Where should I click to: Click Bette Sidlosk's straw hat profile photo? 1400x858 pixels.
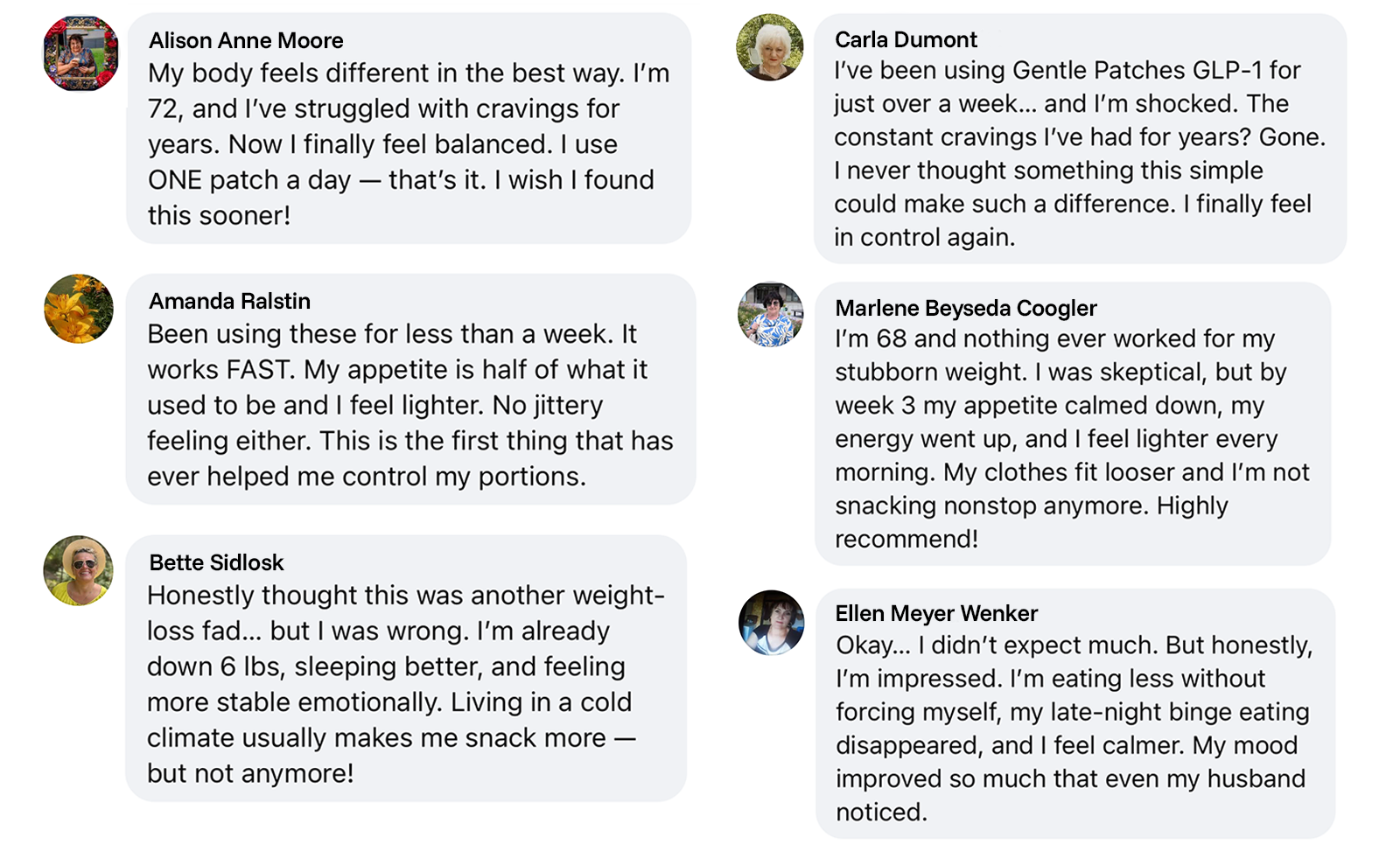tap(79, 570)
